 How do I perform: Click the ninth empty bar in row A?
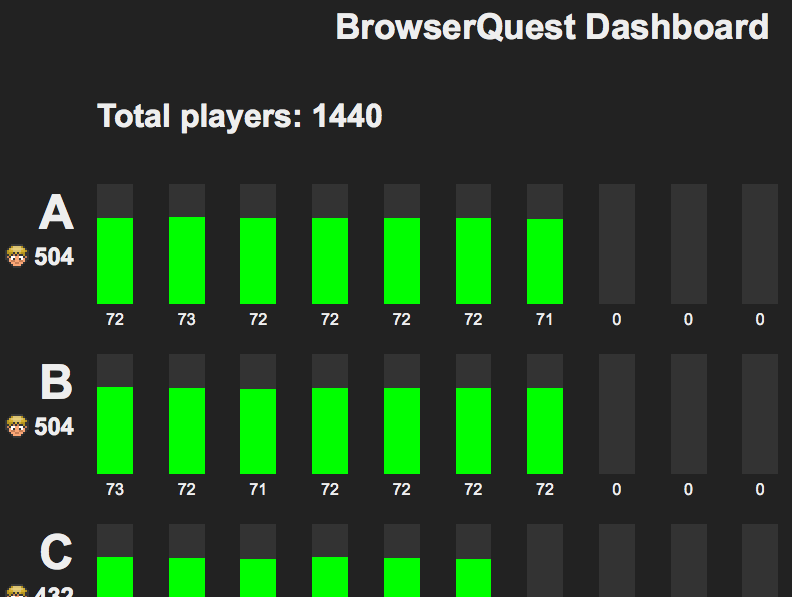coord(688,244)
